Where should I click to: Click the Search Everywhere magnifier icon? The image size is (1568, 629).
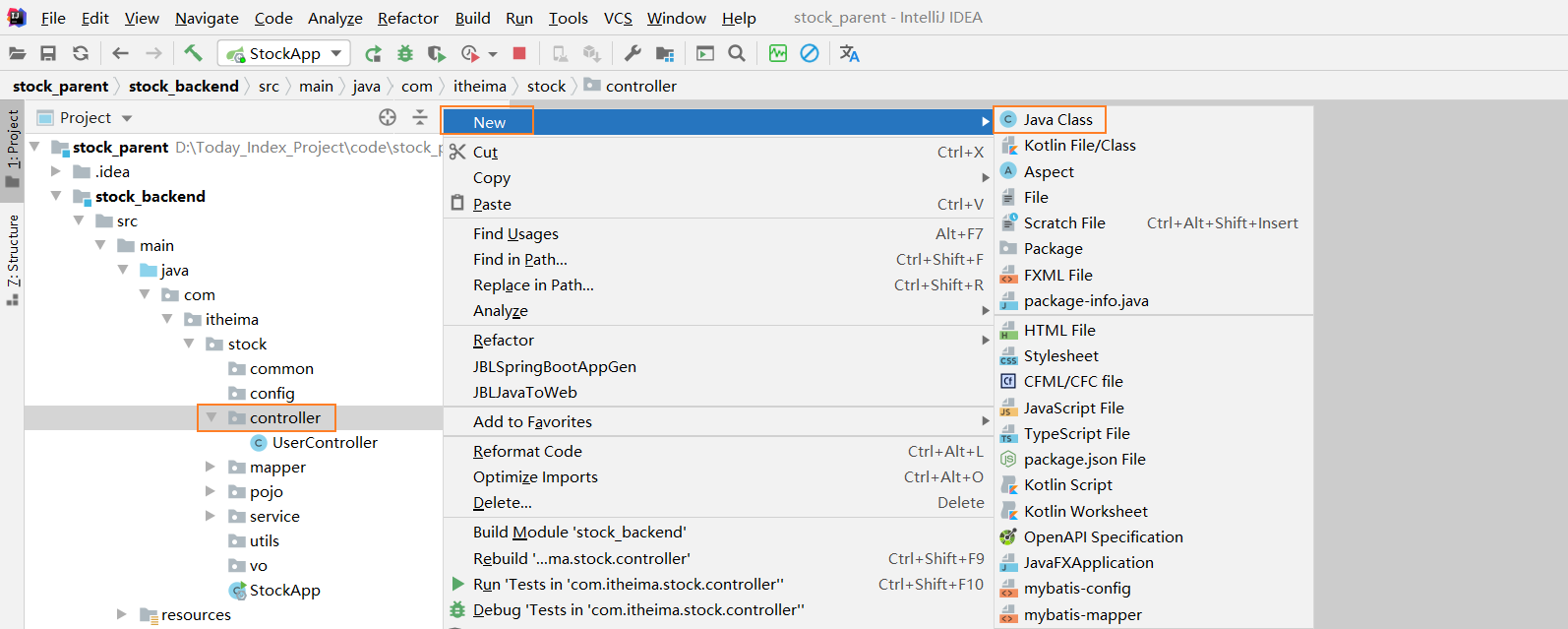click(737, 53)
